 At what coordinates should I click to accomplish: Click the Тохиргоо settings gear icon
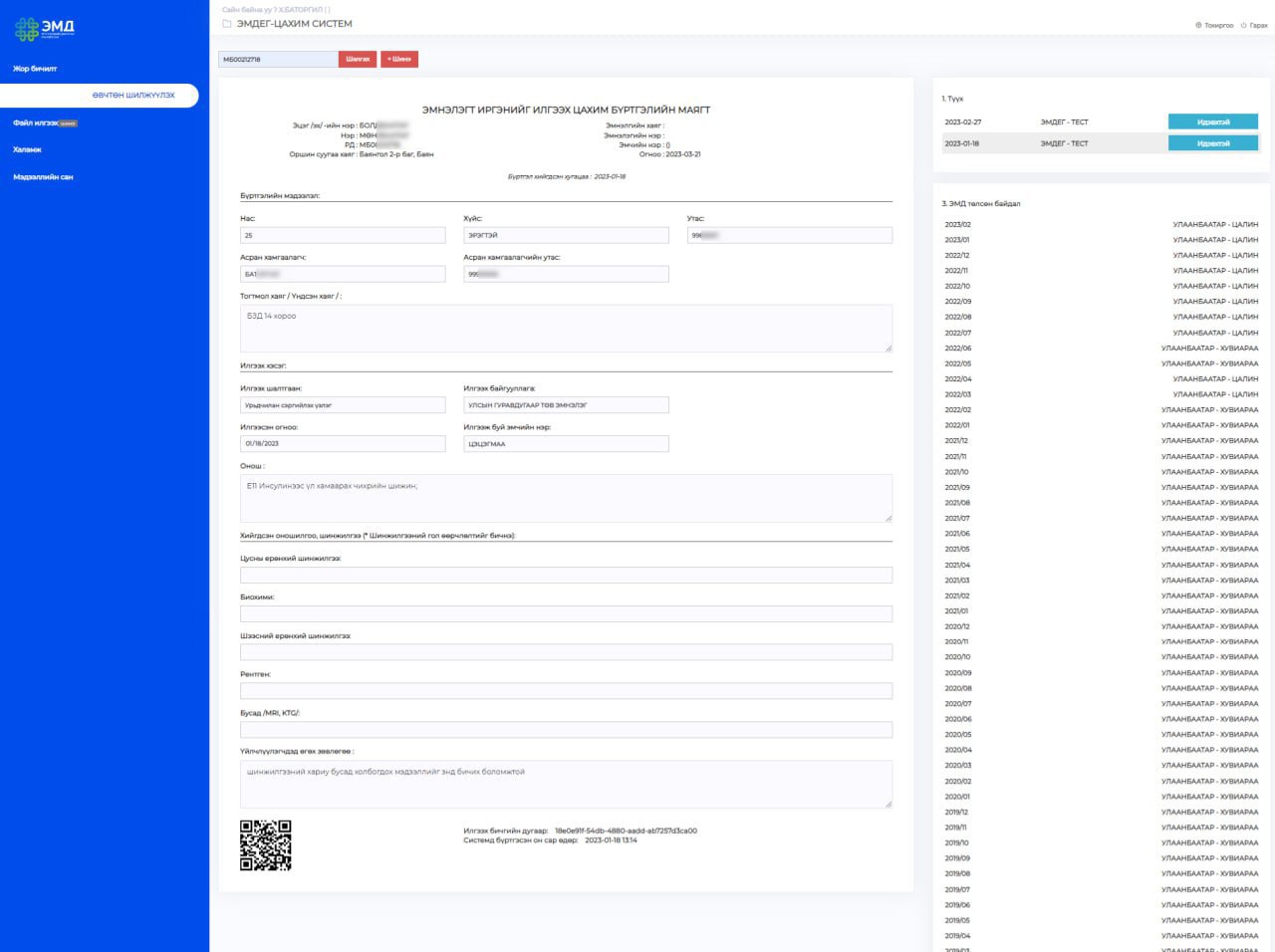click(x=1198, y=26)
